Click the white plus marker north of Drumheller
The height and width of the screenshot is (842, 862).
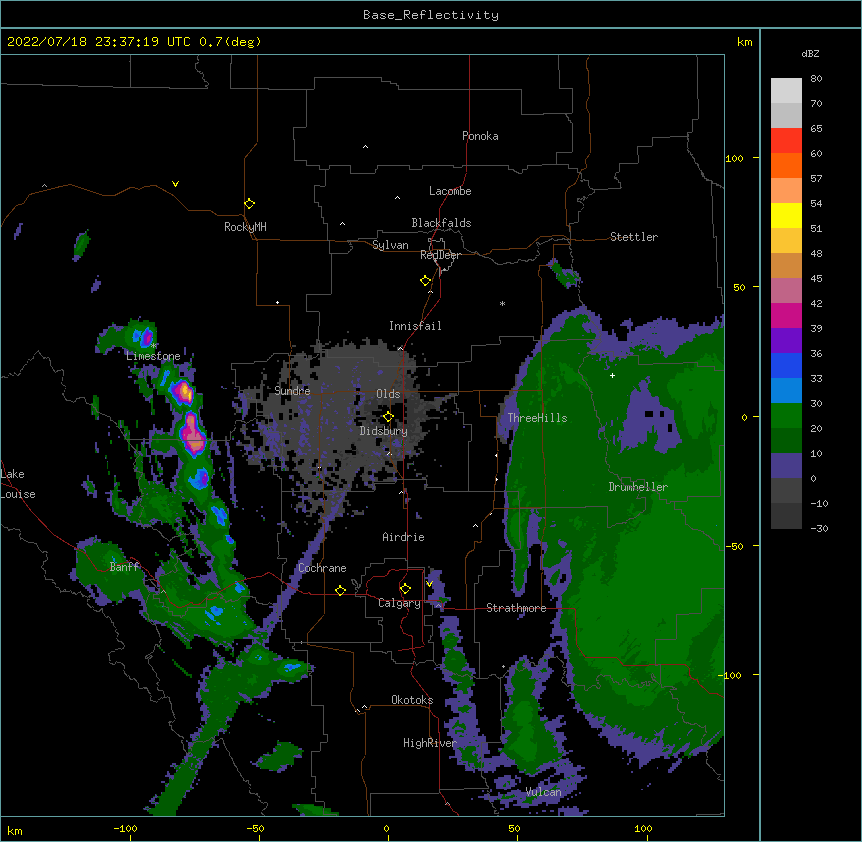click(612, 375)
